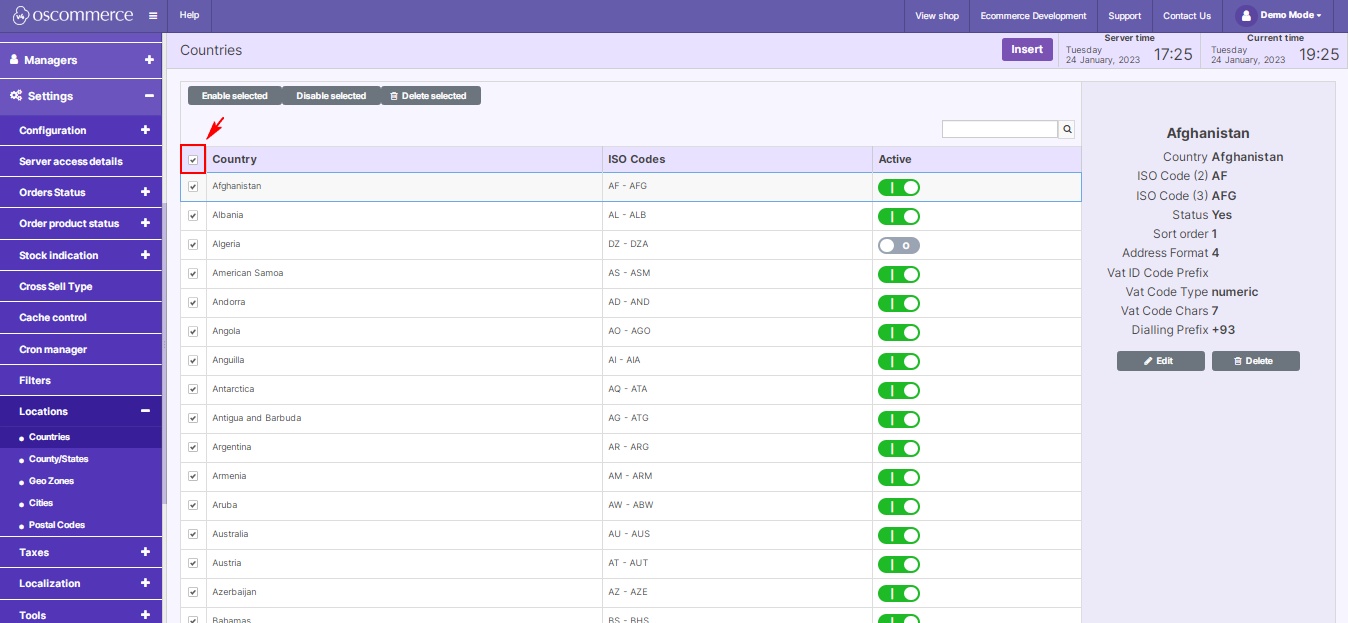Click the Managers person icon in sidebar
The height and width of the screenshot is (623, 1348).
(x=13, y=60)
